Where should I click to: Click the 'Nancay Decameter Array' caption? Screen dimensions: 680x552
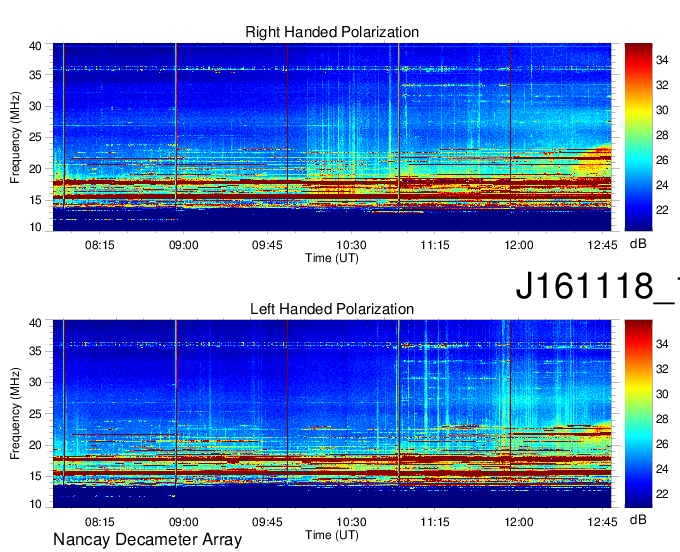point(147,540)
